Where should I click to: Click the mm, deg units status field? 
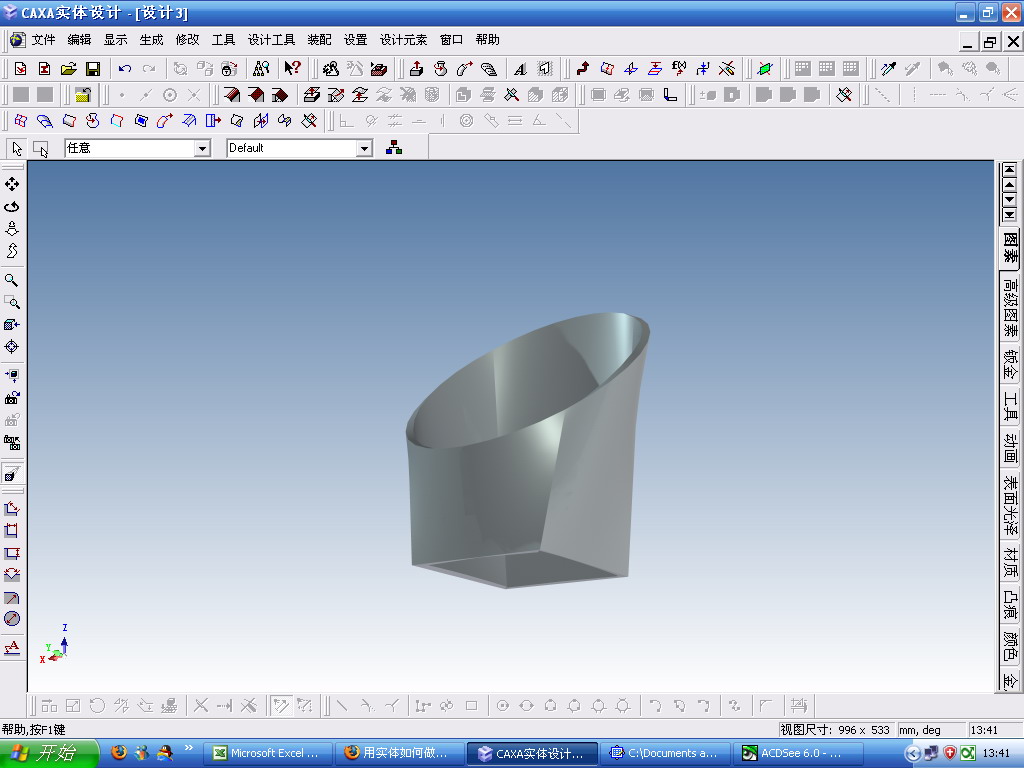tap(931, 729)
